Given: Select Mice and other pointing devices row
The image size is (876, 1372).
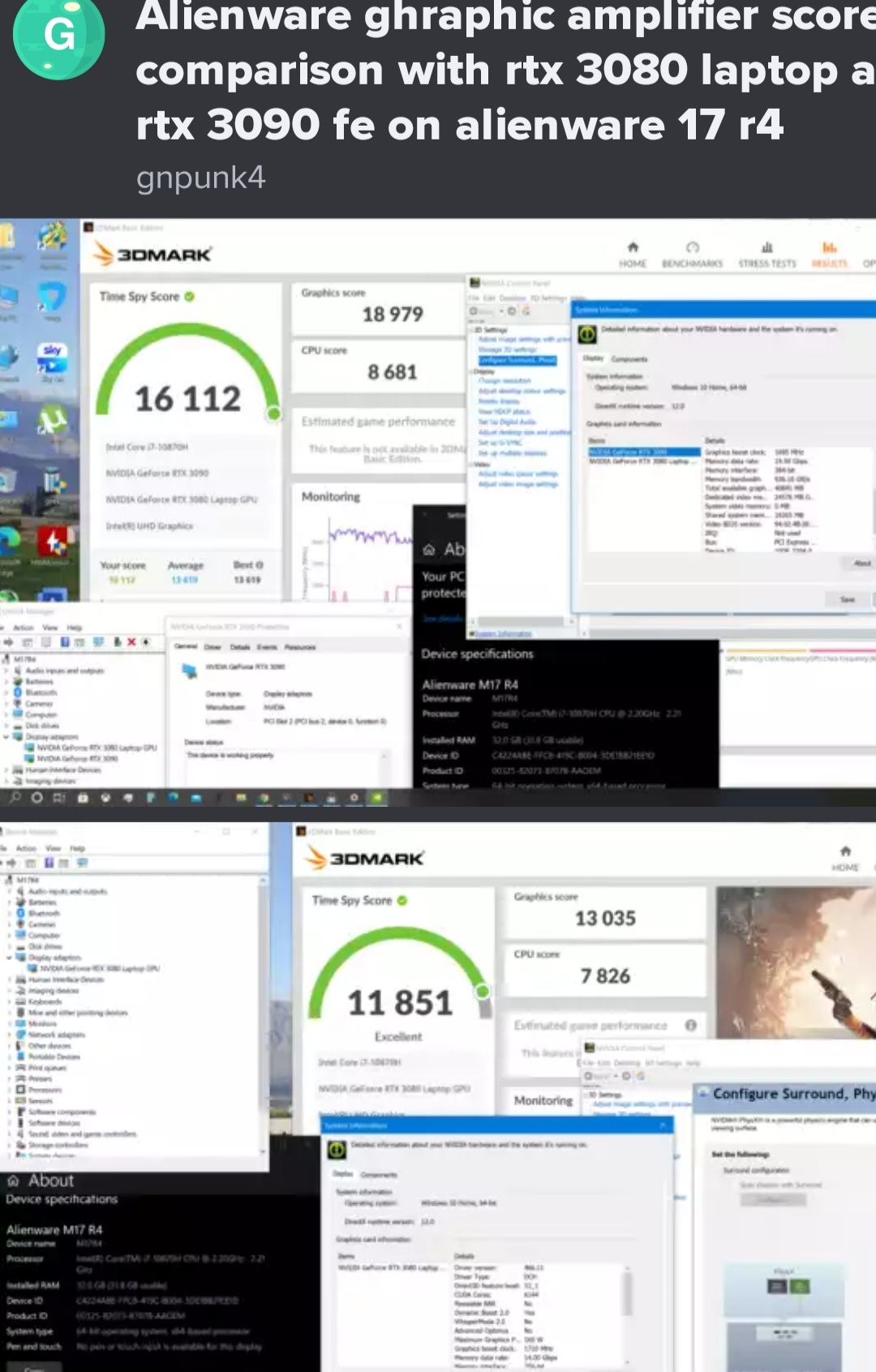Looking at the screenshot, I should (x=72, y=1013).
